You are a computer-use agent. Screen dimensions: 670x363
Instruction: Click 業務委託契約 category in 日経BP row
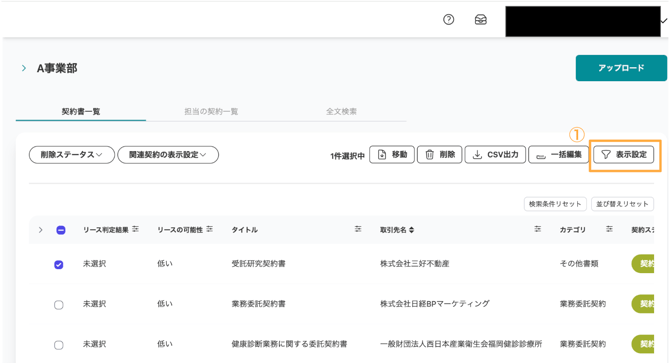pos(583,304)
